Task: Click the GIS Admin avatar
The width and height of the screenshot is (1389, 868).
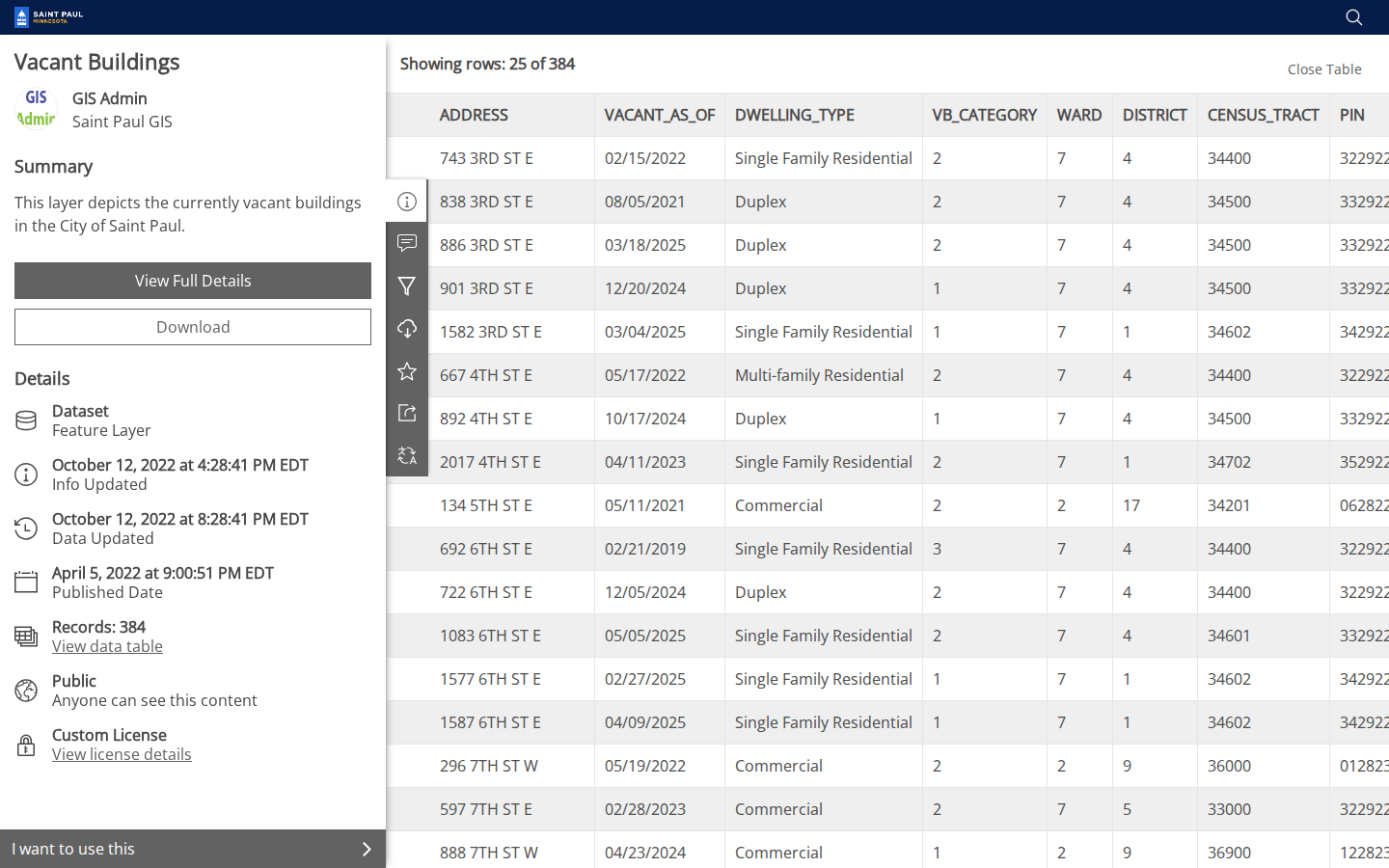Action: 37,108
